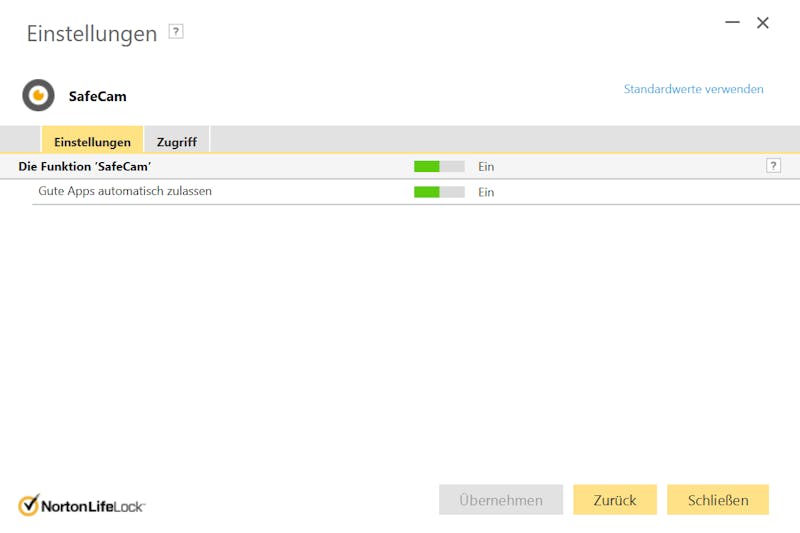Viewport: 800px width, 533px height.
Task: Go back with the Zurück button
Action: (x=615, y=500)
